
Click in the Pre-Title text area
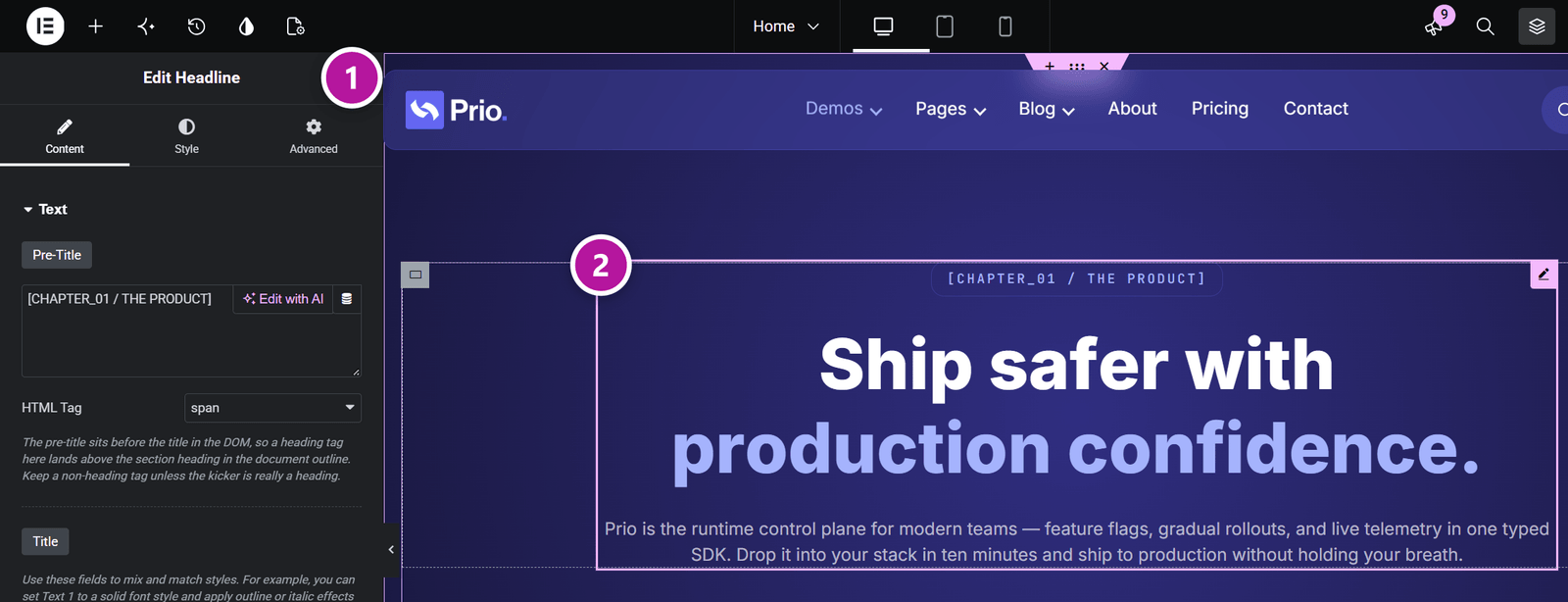point(191,331)
